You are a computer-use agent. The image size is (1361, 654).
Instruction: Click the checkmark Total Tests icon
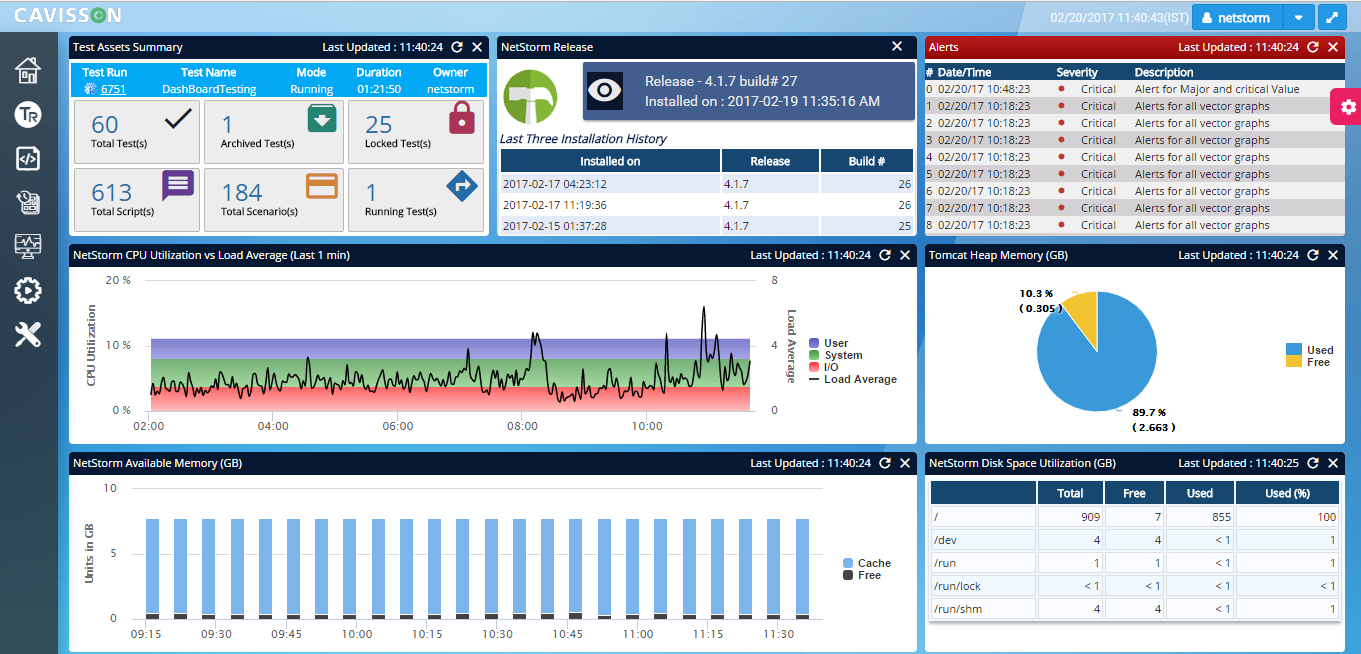(177, 119)
